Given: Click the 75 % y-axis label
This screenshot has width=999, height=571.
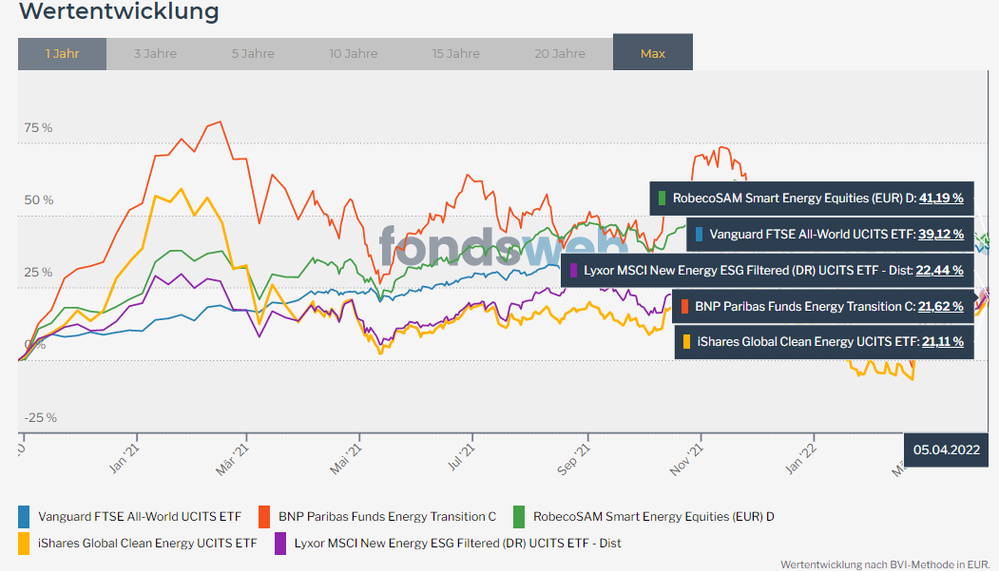Looking at the screenshot, I should [x=38, y=128].
